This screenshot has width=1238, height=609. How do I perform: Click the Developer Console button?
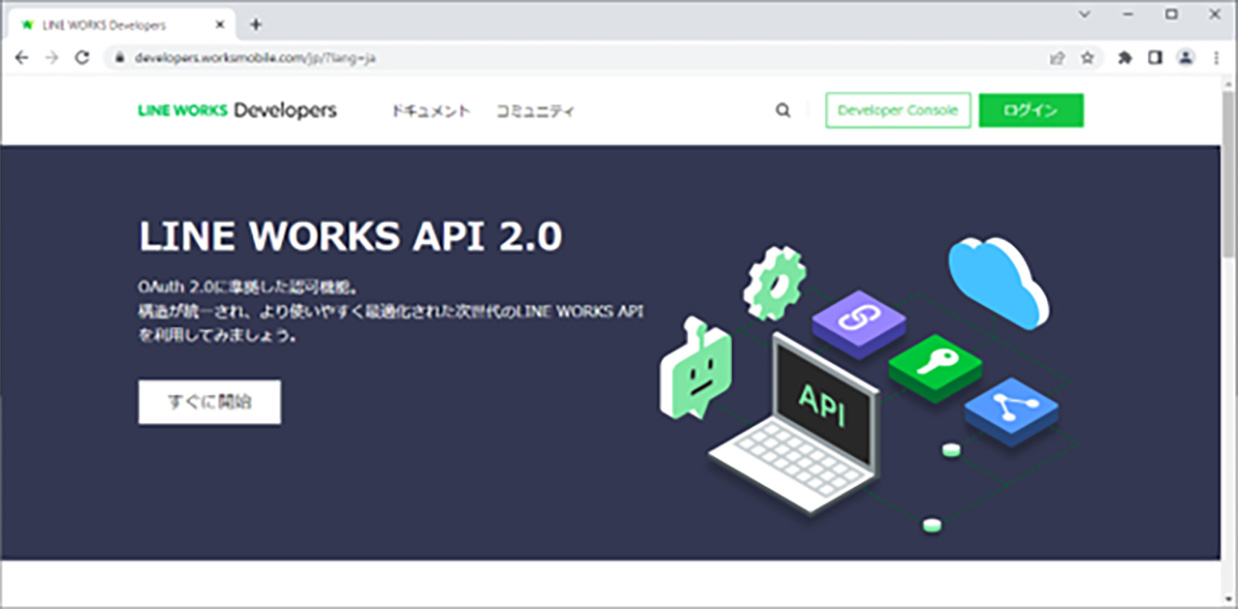click(898, 111)
